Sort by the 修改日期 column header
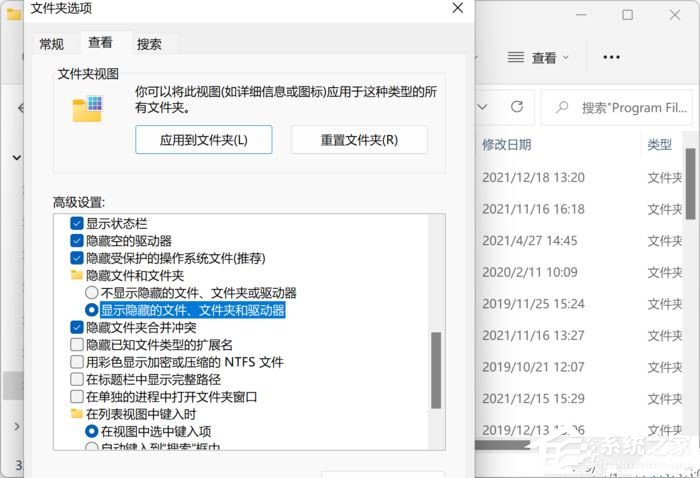Screen dimensions: 700x478 [506, 145]
